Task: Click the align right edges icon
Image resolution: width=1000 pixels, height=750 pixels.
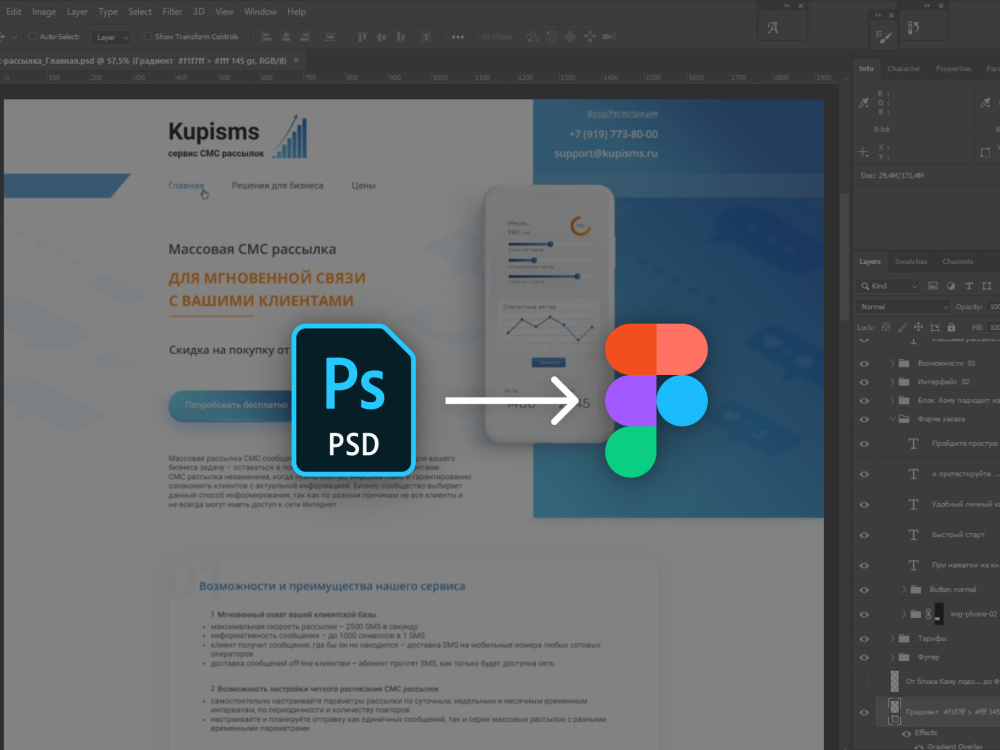Action: (305, 37)
